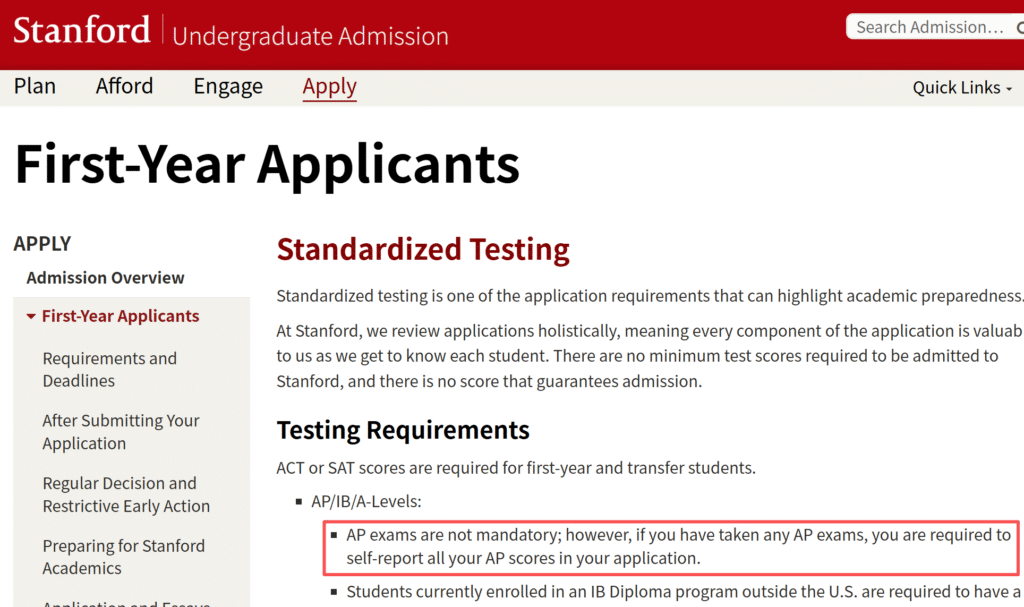Click the highlighted AP exams bullet text
Screen dimensions: 1024x607
point(678,546)
